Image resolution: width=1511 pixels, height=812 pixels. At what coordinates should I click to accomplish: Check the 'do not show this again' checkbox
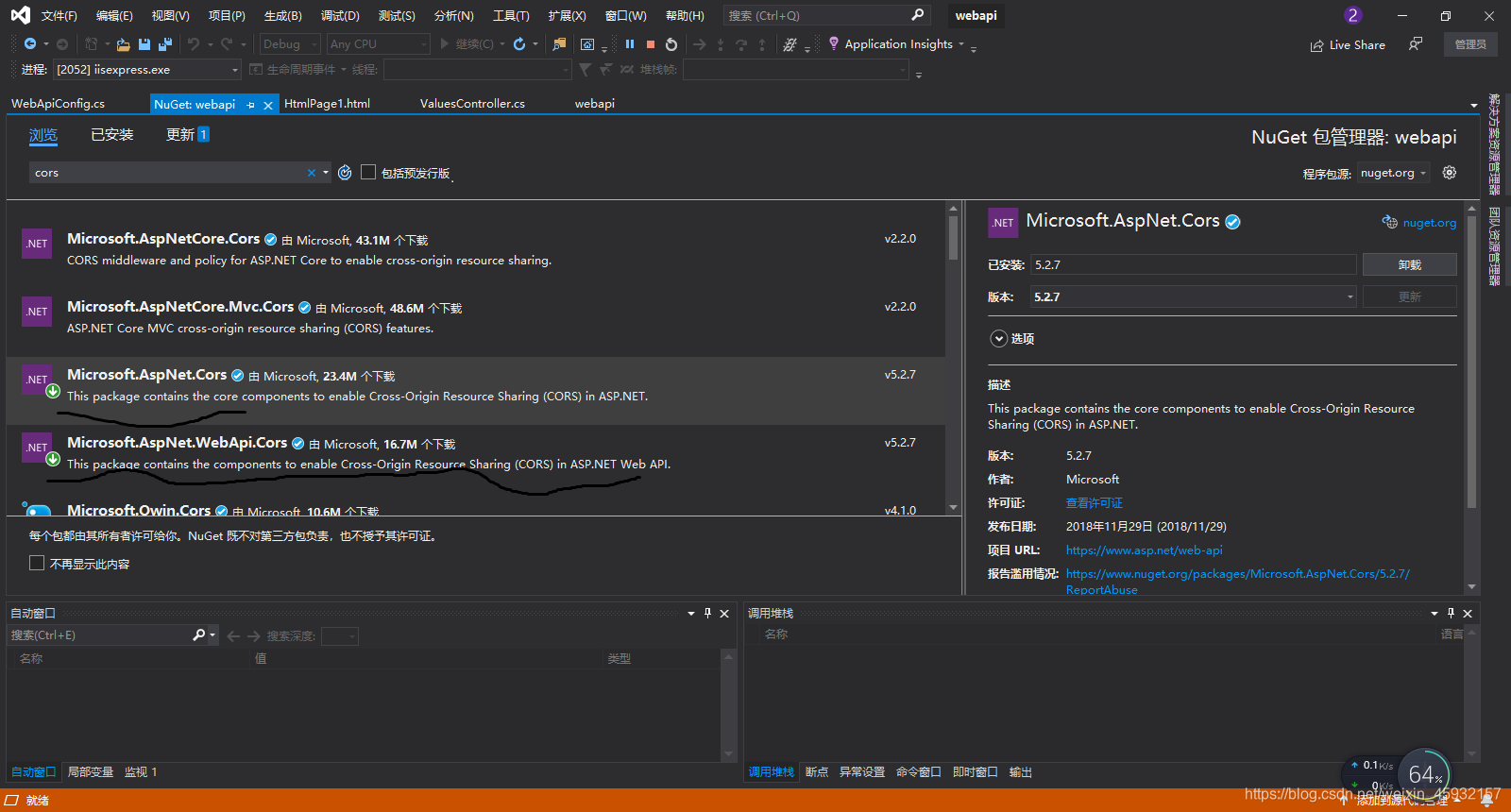point(37,563)
